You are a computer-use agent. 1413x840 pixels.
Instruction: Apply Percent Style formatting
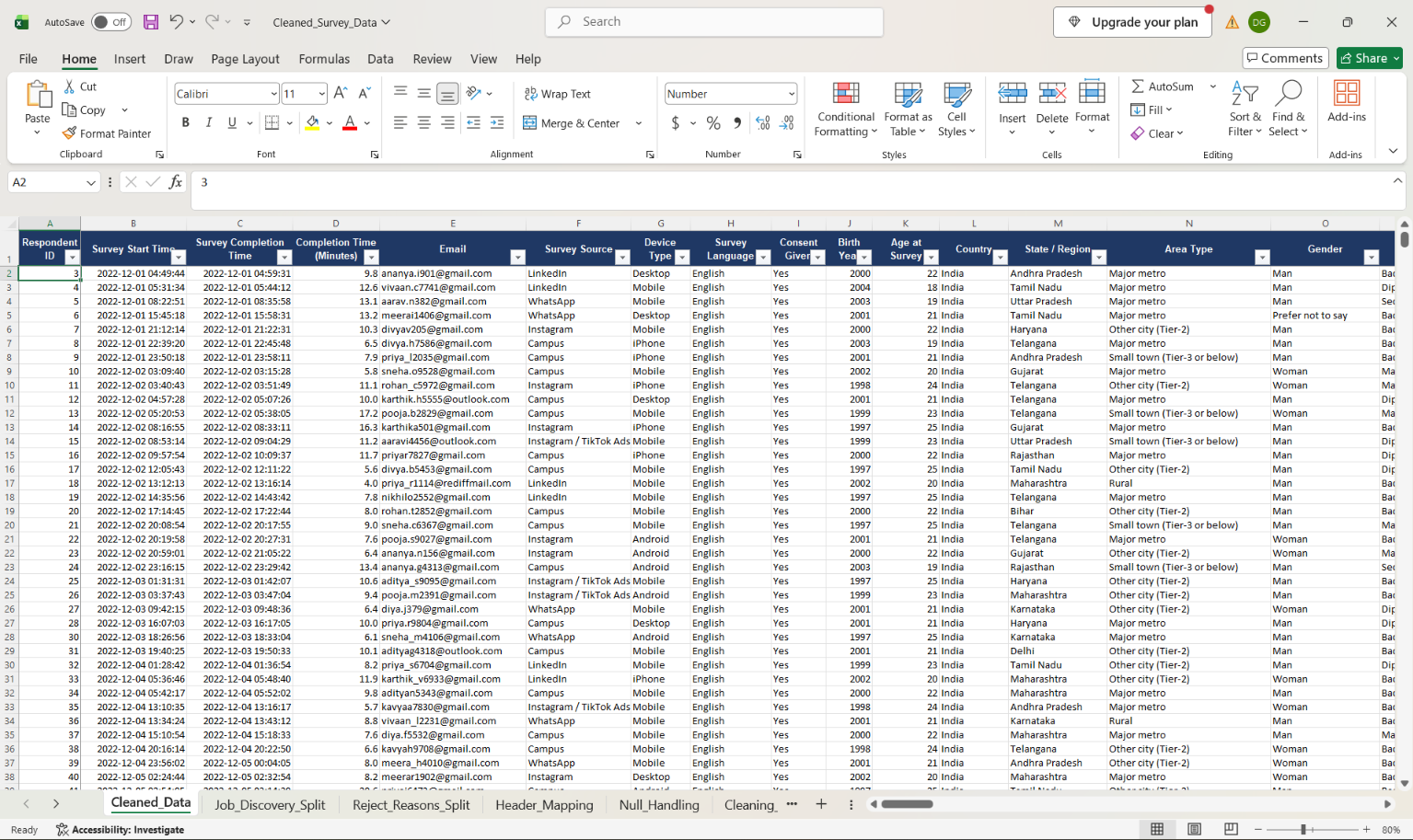[x=713, y=122]
